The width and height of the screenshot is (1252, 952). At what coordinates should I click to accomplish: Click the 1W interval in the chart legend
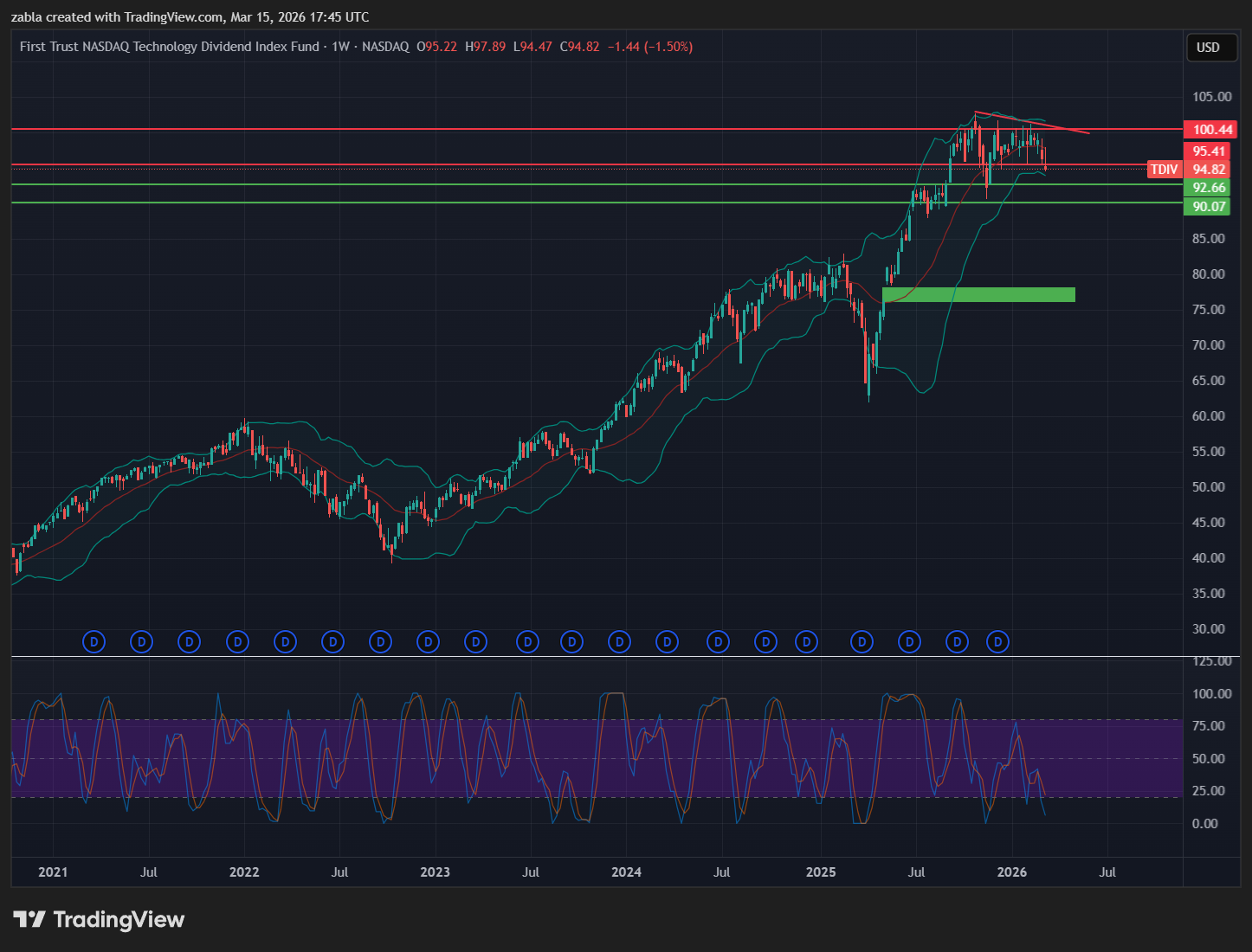(x=341, y=47)
